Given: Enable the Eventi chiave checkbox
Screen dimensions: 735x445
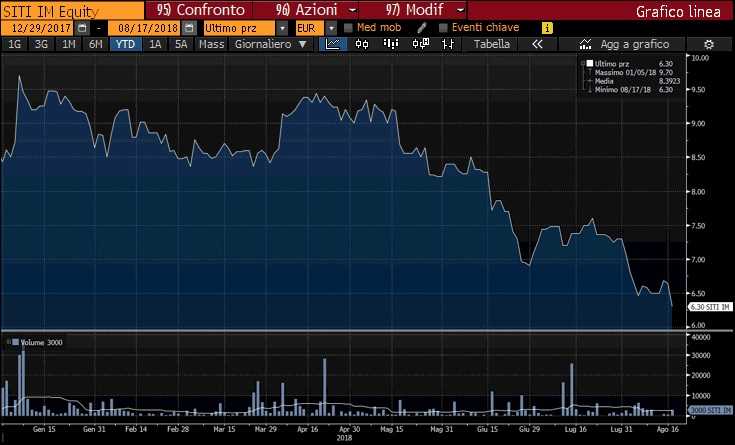Looking at the screenshot, I should [443, 28].
